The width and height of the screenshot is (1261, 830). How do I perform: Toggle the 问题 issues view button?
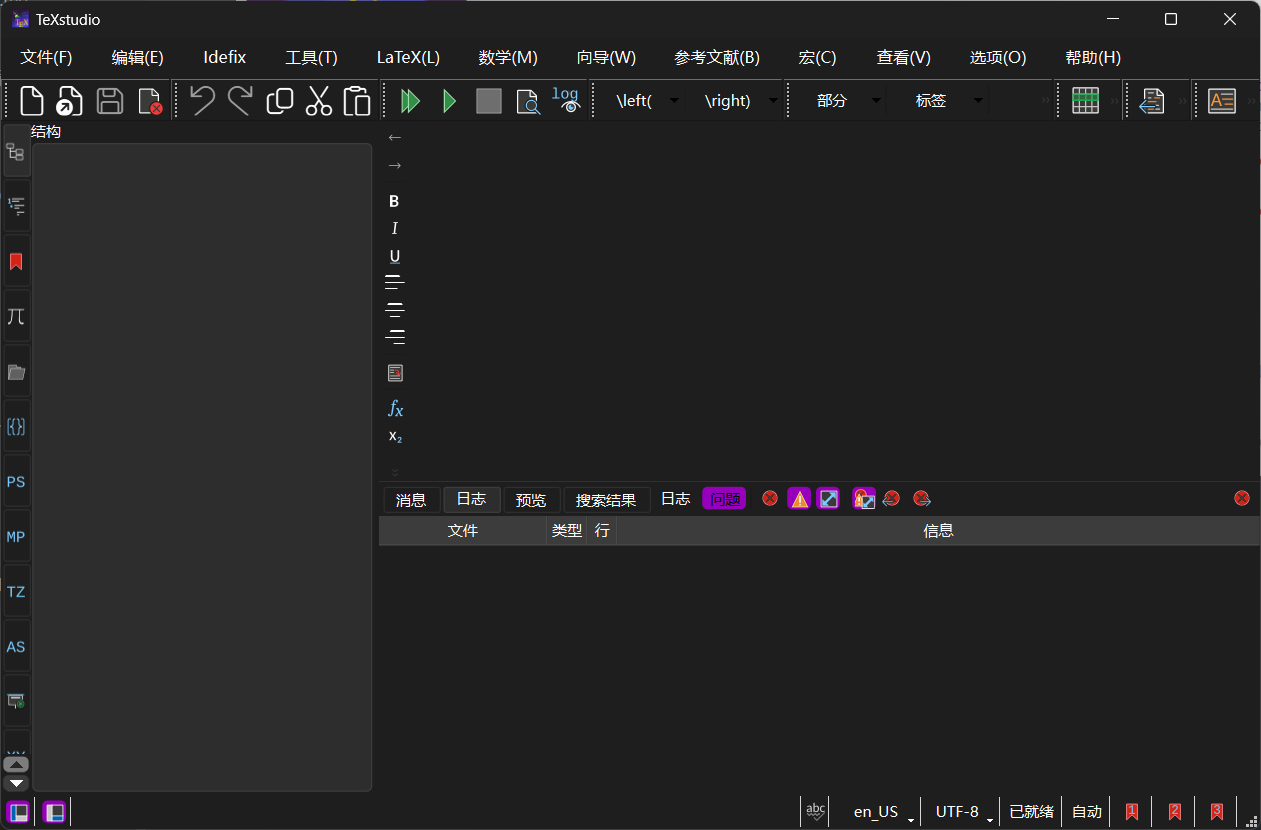pyautogui.click(x=724, y=499)
